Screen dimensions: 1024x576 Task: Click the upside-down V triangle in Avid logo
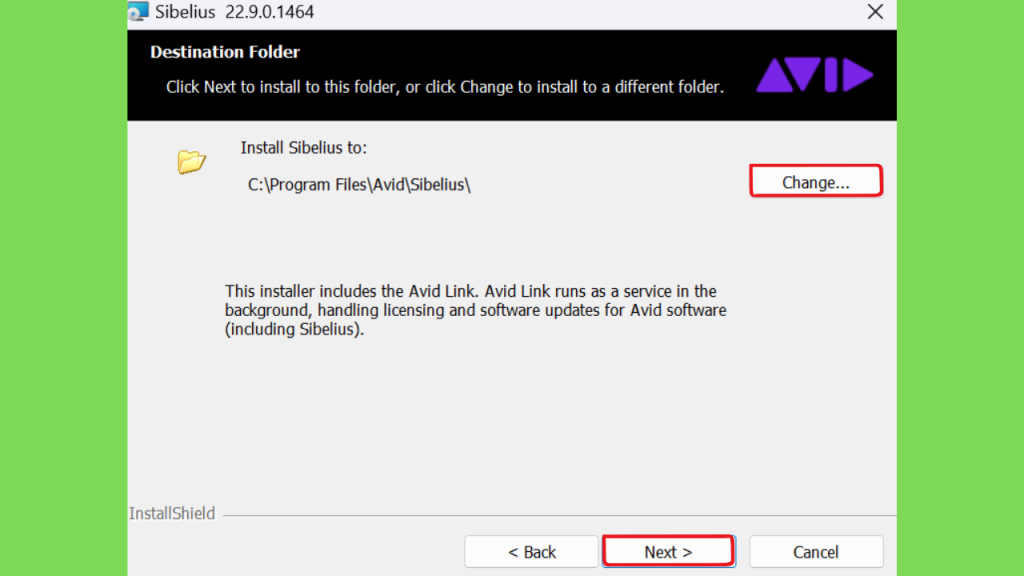(803, 74)
